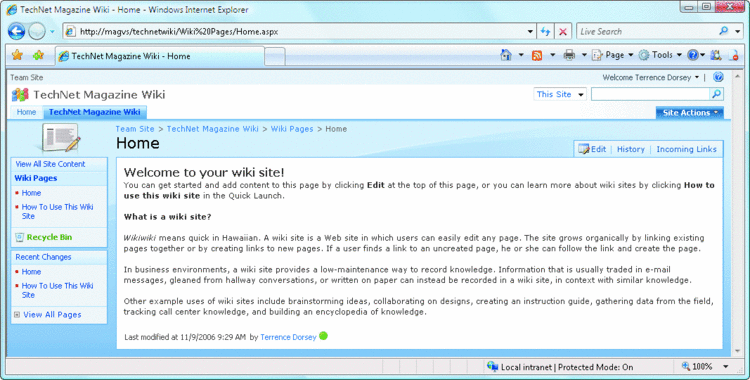Click the browser Help question mark icon
This screenshot has width=750, height=380.
tap(693, 55)
